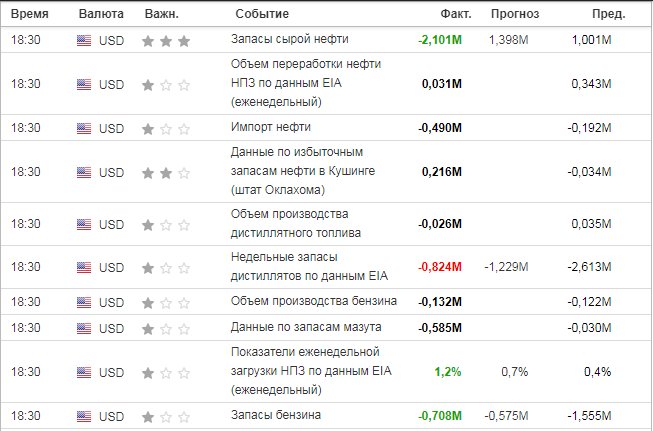
Task: Click the red actual value -0,824M
Action: click(440, 267)
